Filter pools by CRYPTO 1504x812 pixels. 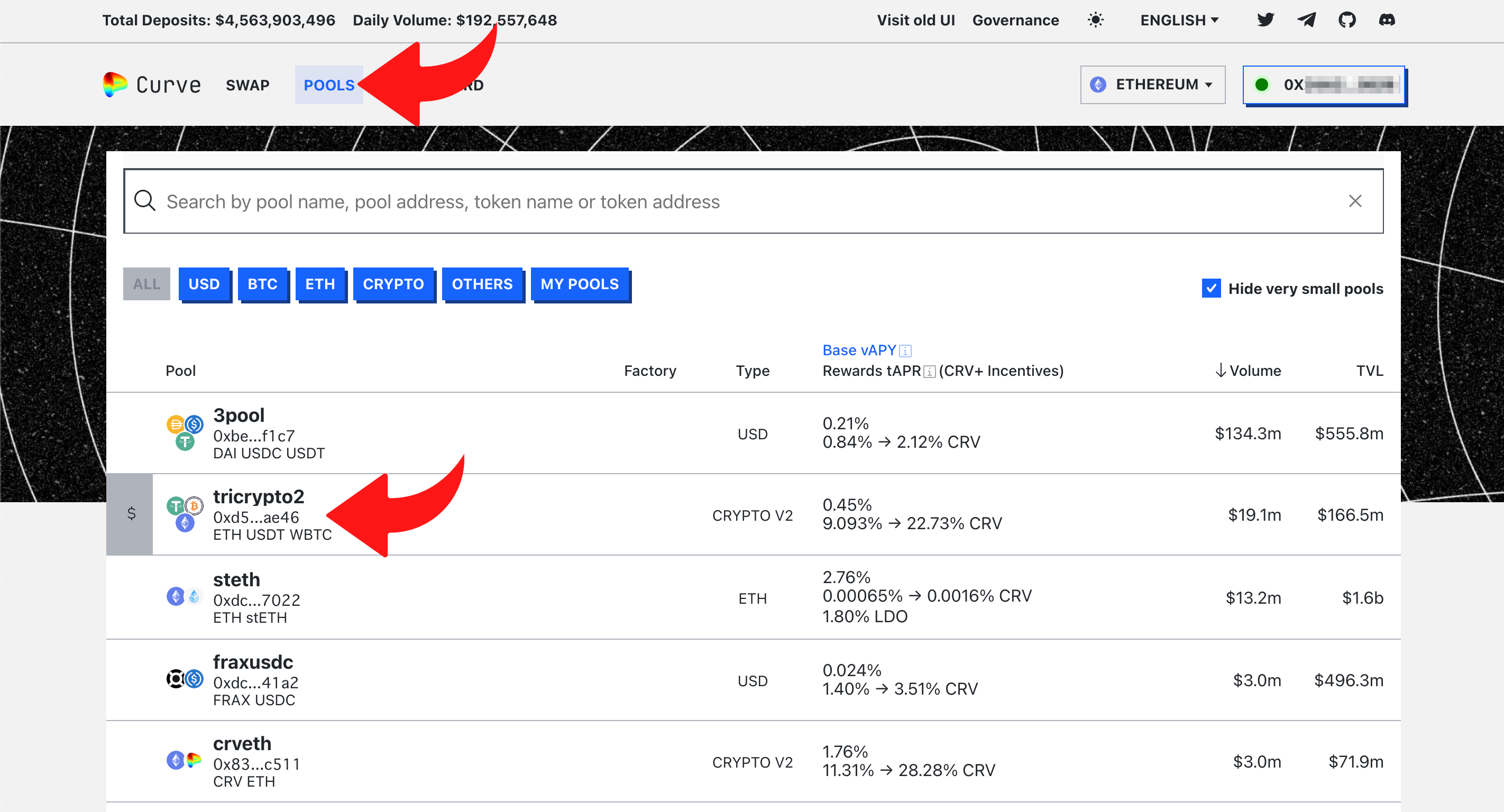[x=393, y=284]
